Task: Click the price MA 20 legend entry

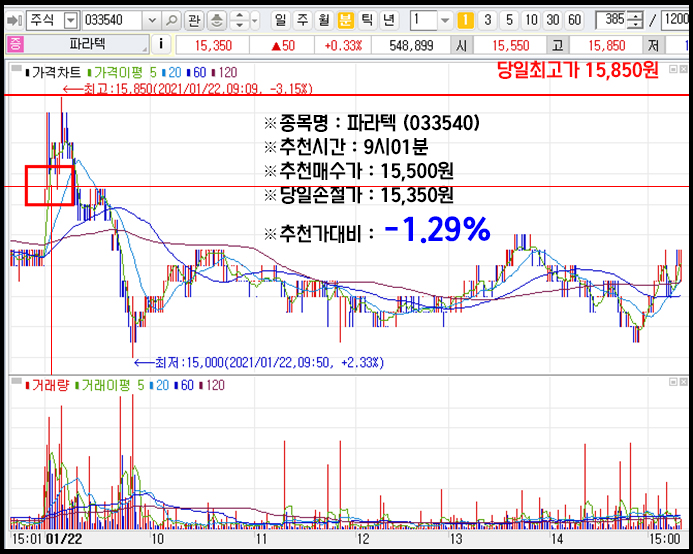Action: [171, 73]
